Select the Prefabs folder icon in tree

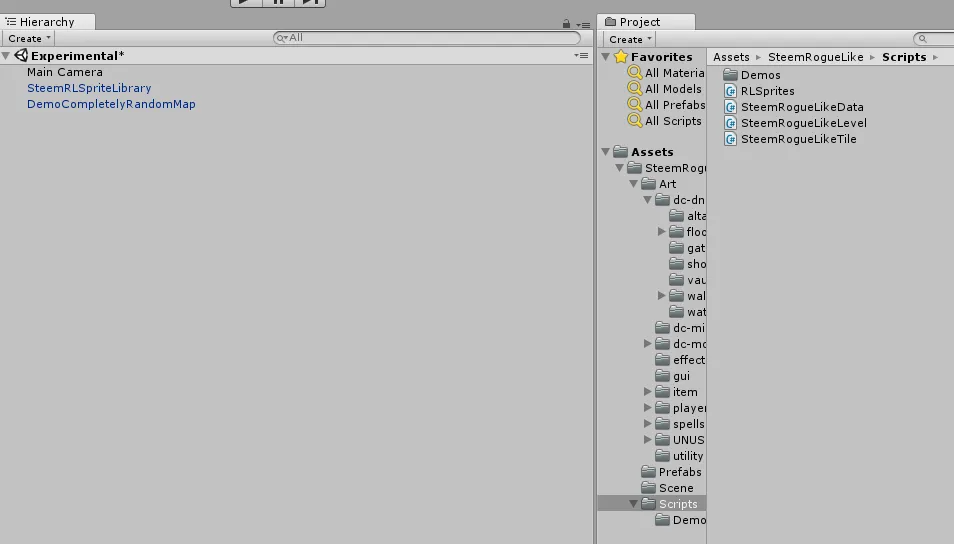coord(649,472)
